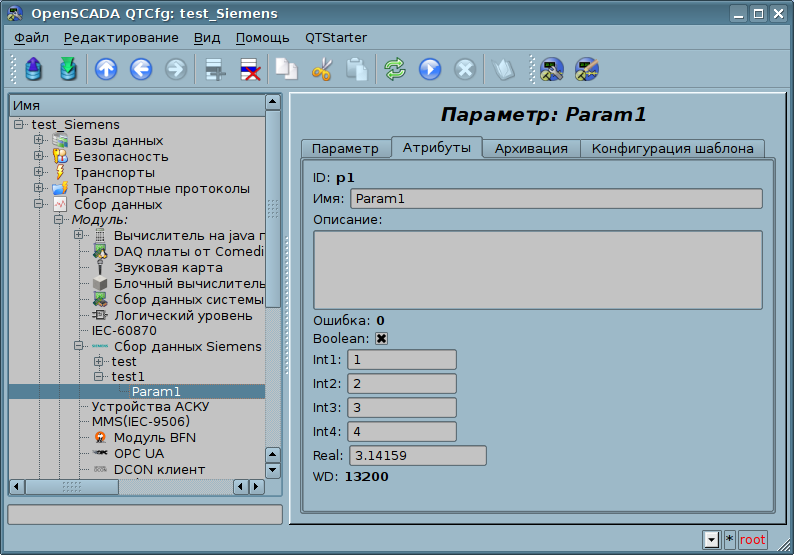794x555 pixels.
Task: Click the tree's horizontal scrollbar handle
Action: coord(70,486)
